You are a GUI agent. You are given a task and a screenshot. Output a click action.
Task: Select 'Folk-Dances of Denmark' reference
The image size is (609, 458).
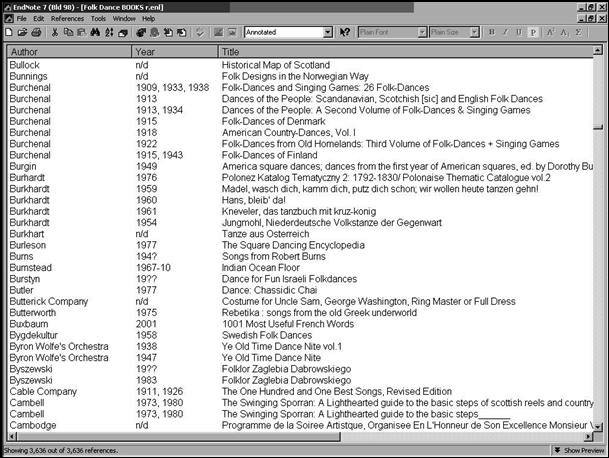[x=273, y=121]
